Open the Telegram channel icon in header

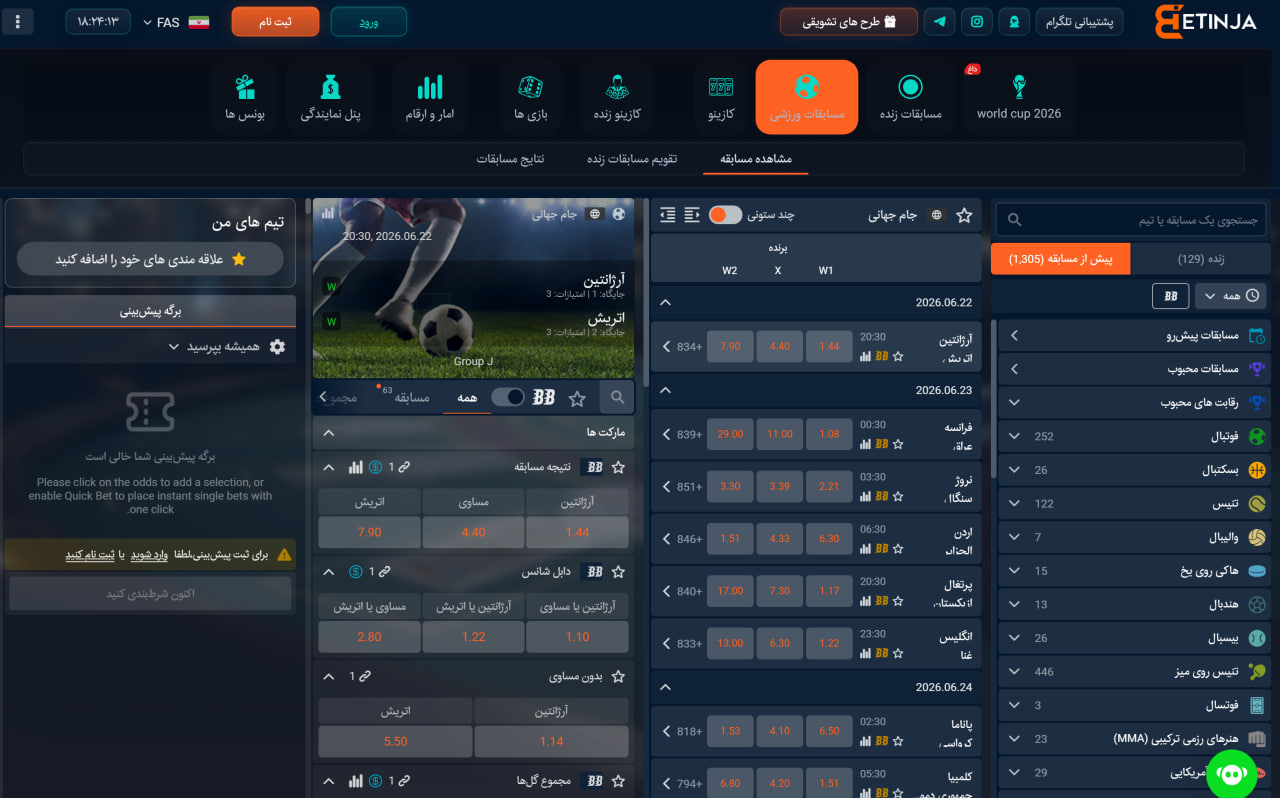point(939,21)
